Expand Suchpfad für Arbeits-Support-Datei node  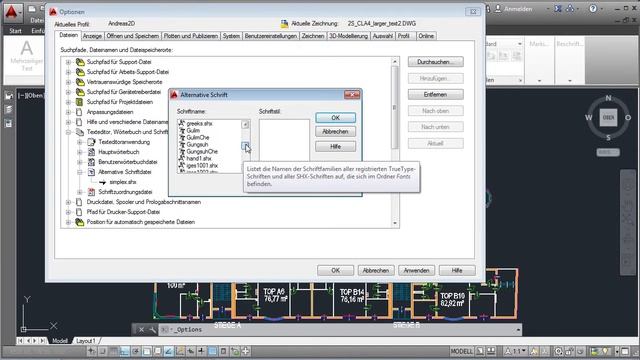(68, 72)
